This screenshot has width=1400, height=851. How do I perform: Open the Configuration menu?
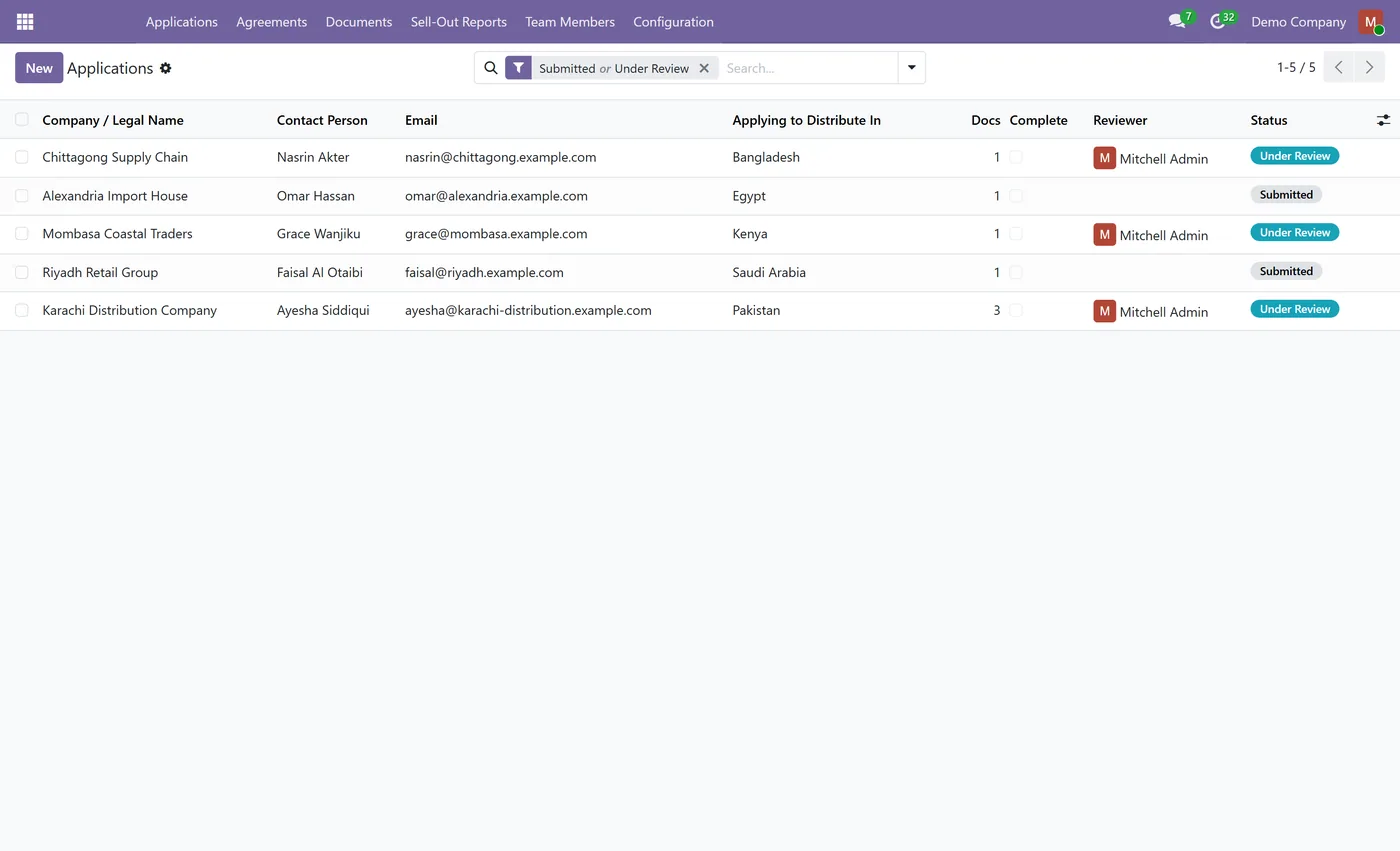[673, 22]
